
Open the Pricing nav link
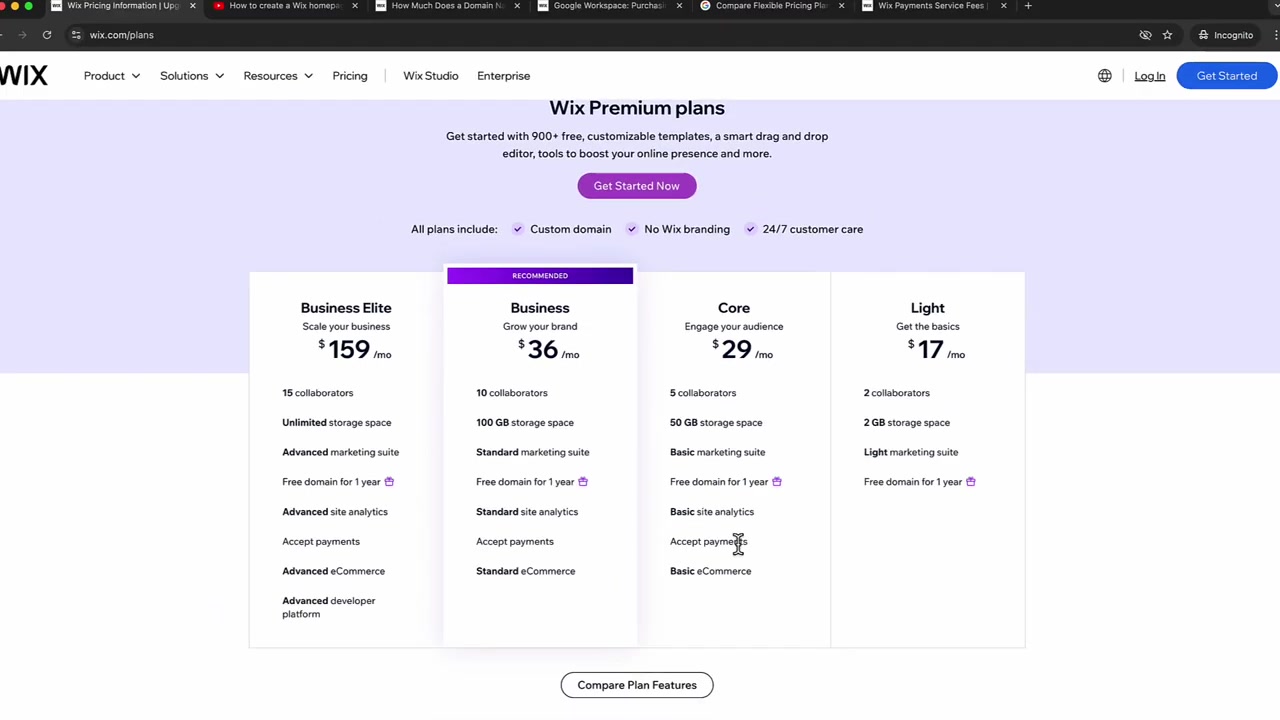tap(350, 76)
